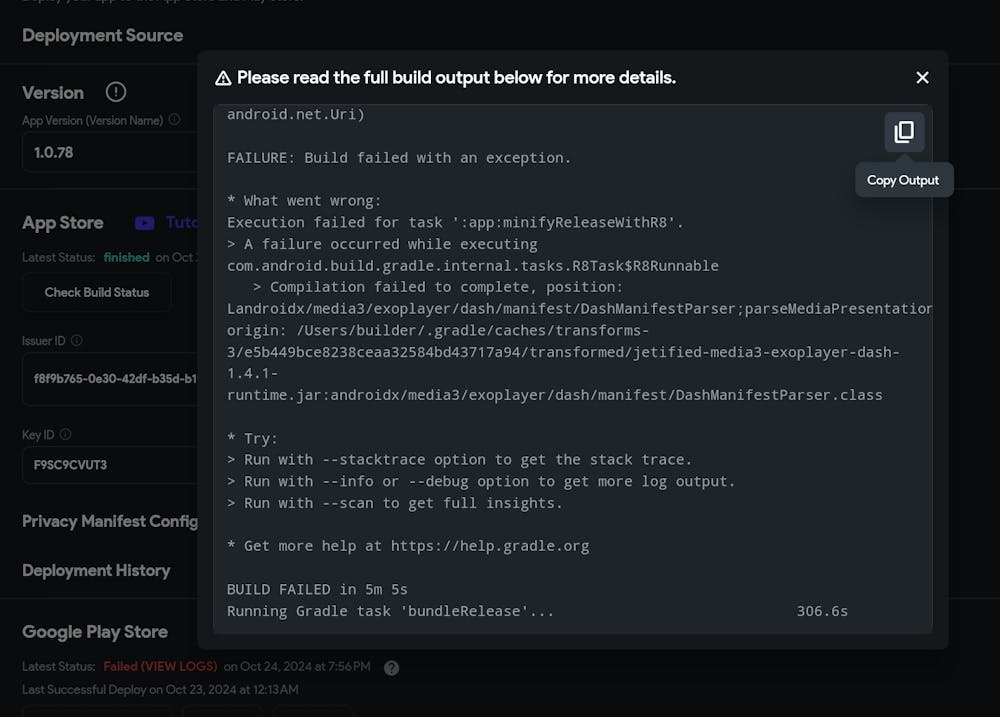
Task: Click info icon beside Key ID
Action: (65, 434)
